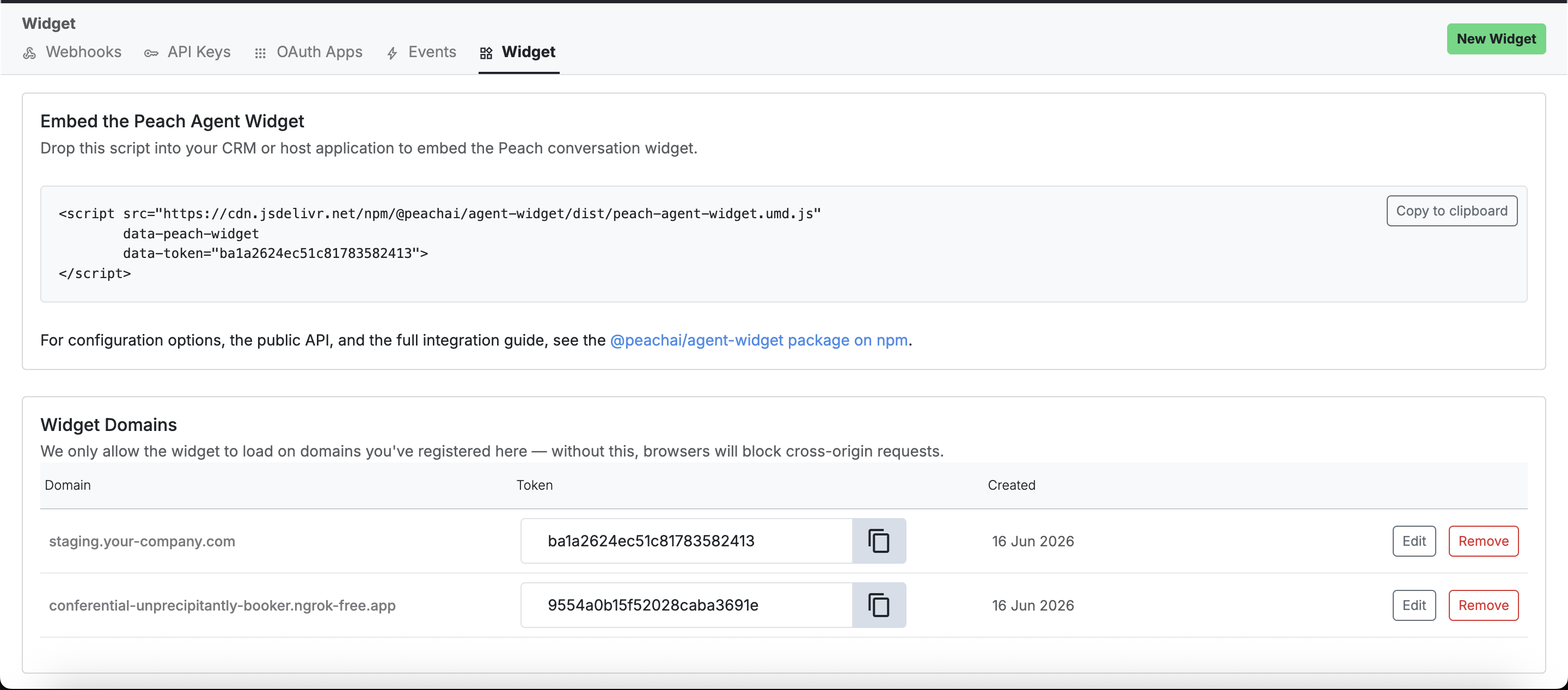Viewport: 1568px width, 690px height.
Task: Click the Events lightning bolt icon
Action: (x=392, y=53)
